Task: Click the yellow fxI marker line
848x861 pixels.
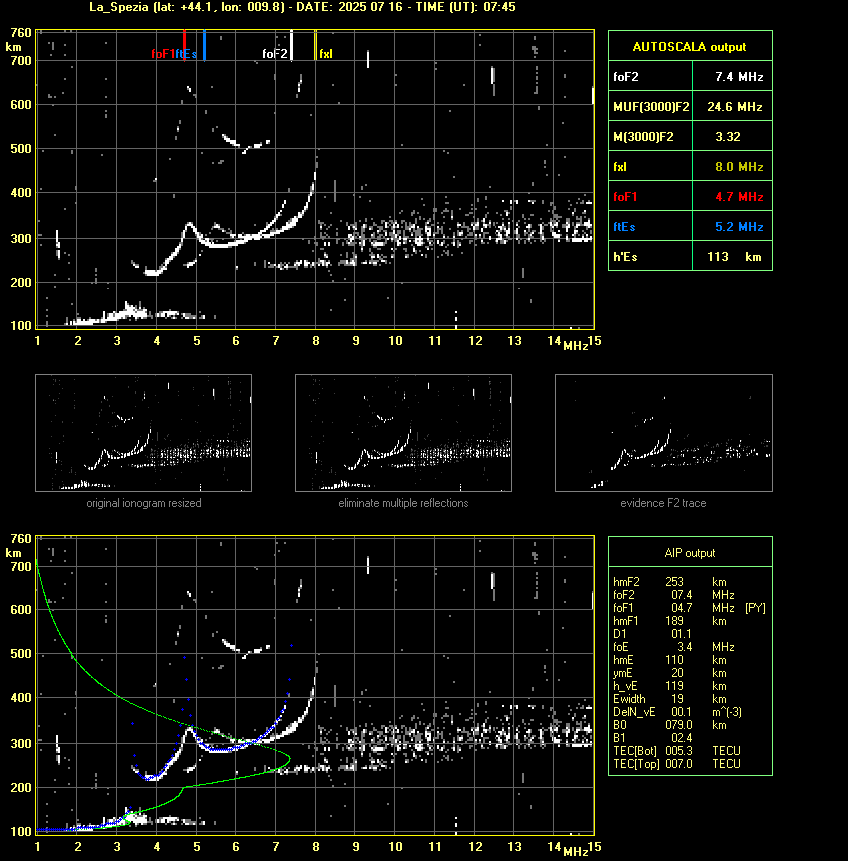Action: point(315,45)
